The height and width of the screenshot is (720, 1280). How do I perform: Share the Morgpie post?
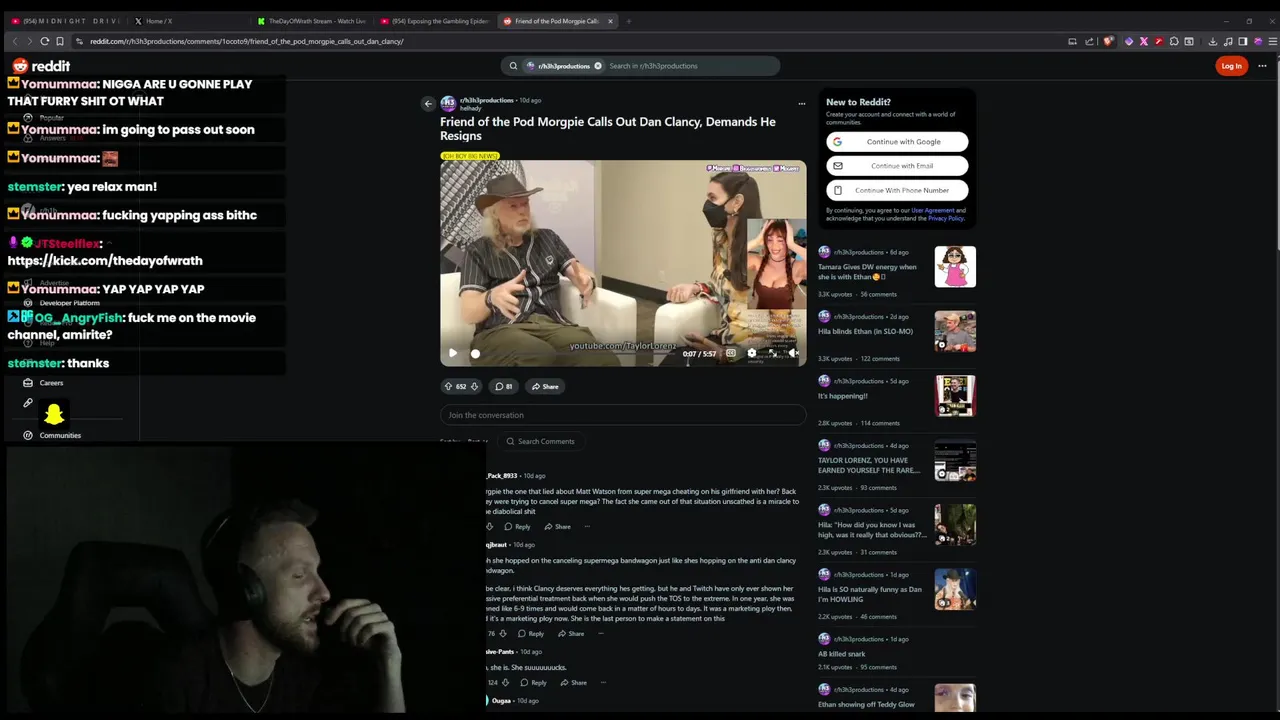(x=545, y=386)
